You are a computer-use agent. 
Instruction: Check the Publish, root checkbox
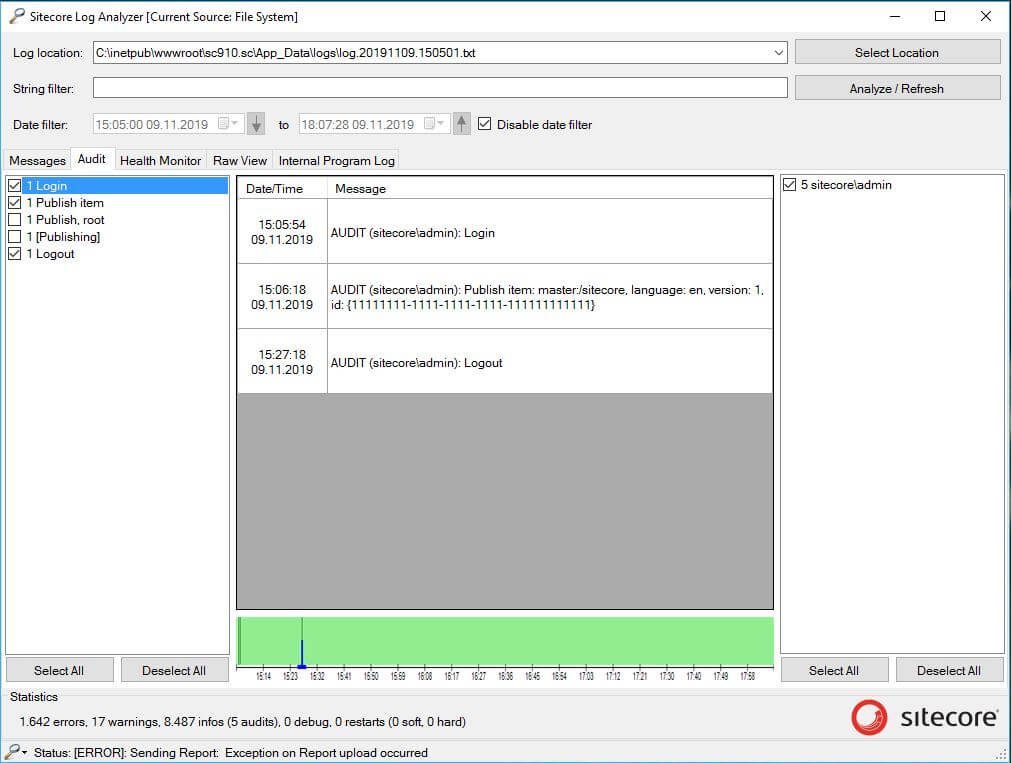pyautogui.click(x=15, y=220)
